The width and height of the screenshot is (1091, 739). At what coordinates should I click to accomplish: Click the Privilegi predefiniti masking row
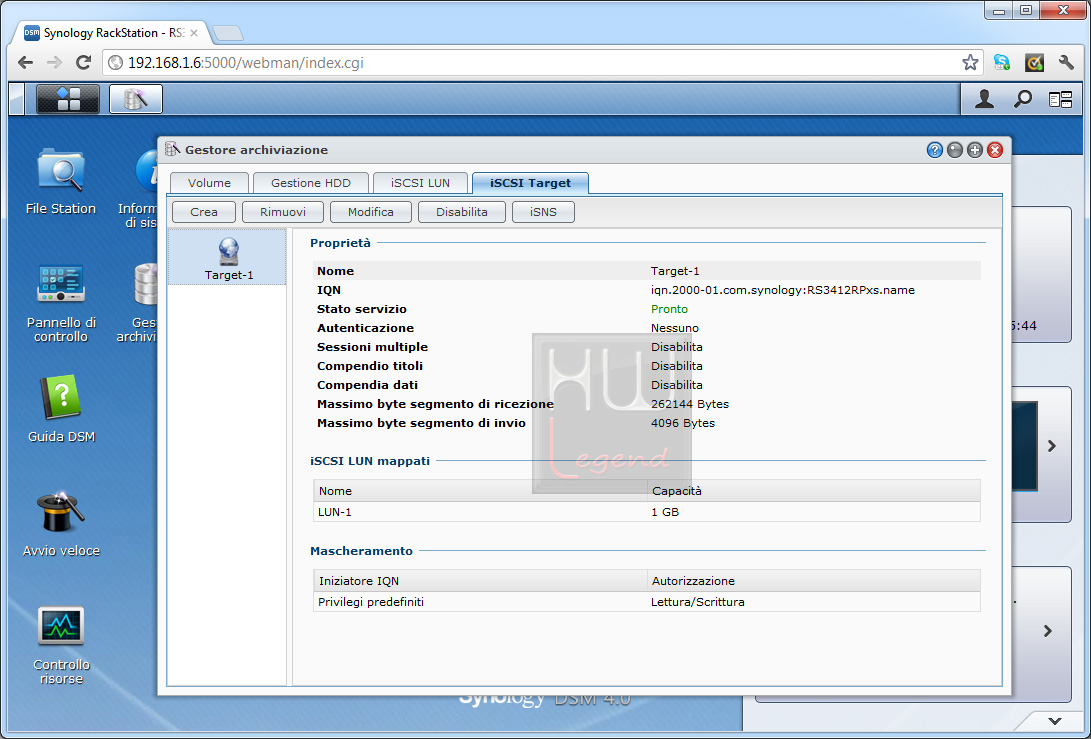[646, 602]
